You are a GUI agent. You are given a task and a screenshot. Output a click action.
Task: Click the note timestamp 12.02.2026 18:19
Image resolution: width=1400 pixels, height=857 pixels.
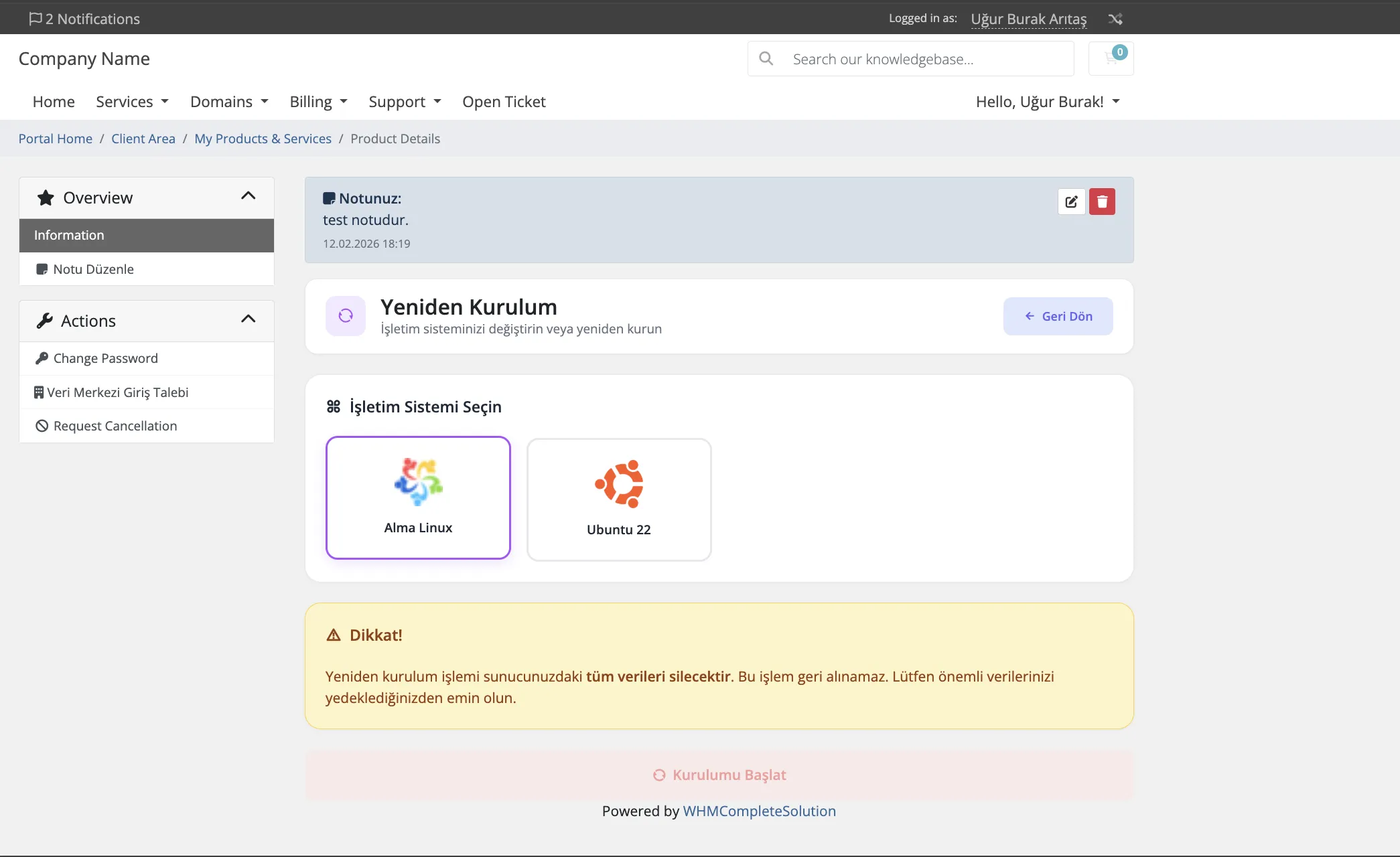point(366,244)
